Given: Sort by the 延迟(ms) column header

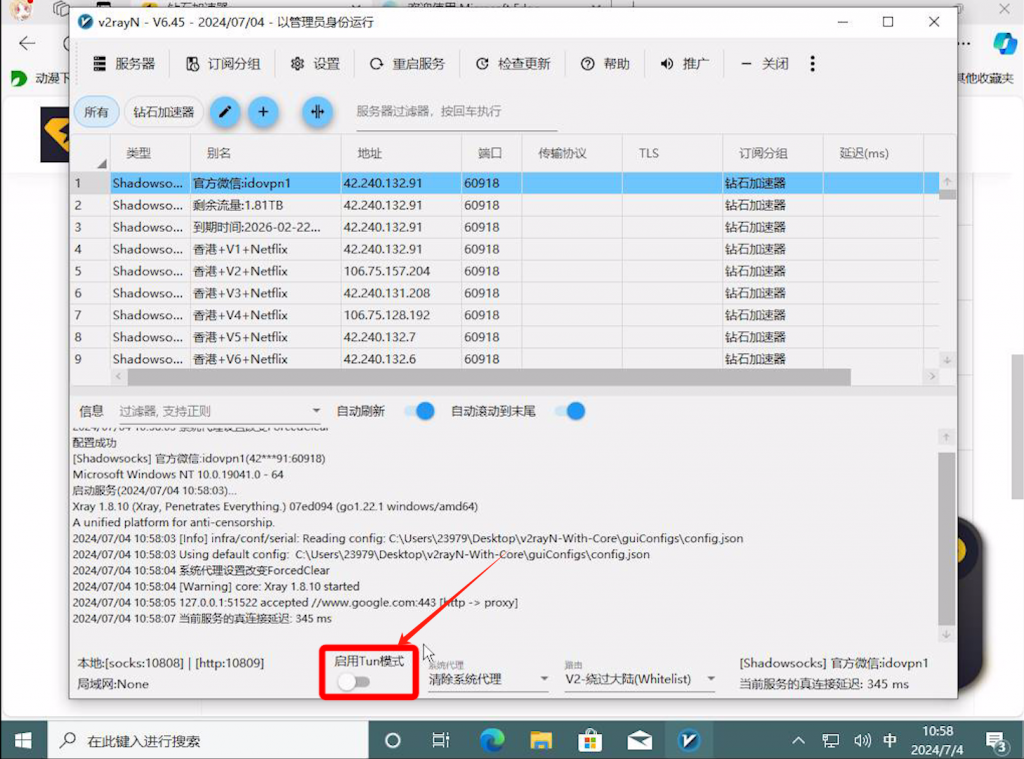Looking at the screenshot, I should [x=873, y=153].
